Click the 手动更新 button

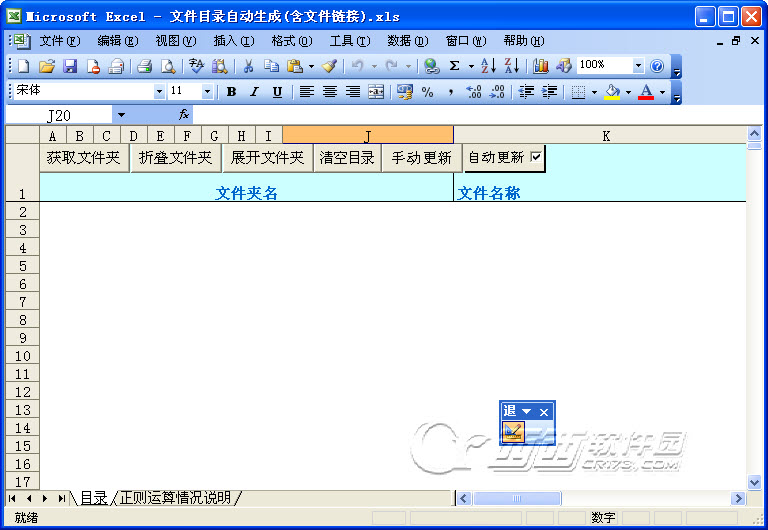coord(421,158)
